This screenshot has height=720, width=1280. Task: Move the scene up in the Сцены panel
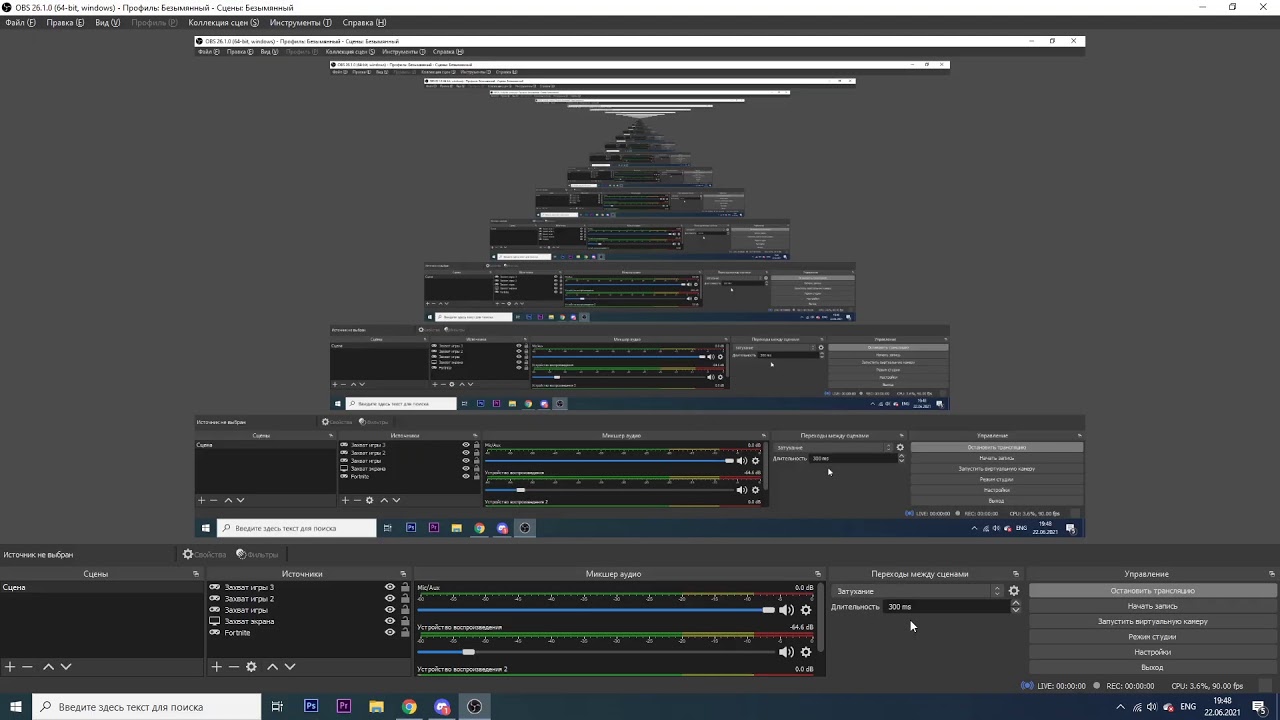click(x=48, y=667)
